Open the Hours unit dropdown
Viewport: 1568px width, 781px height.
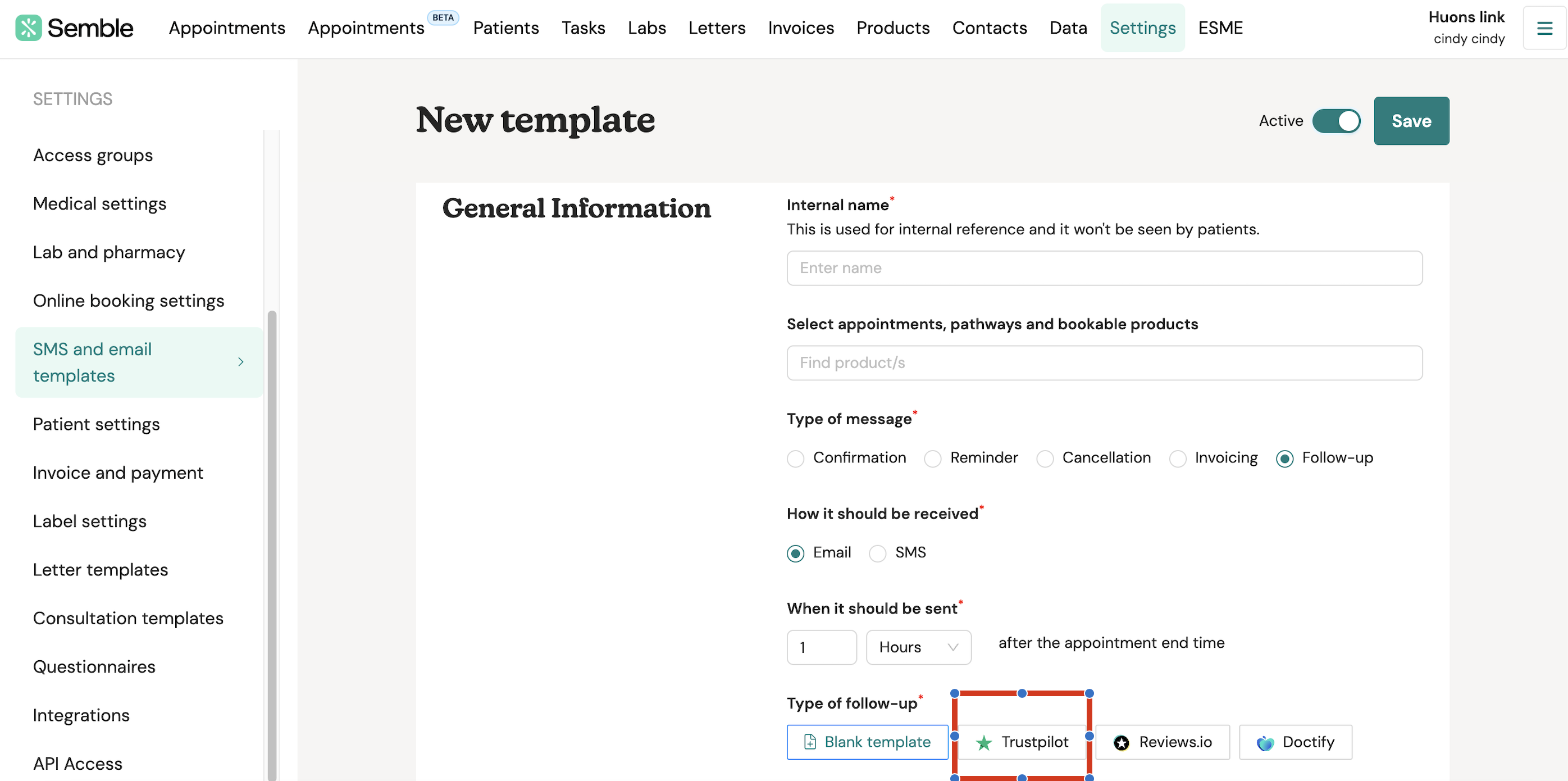pyautogui.click(x=918, y=647)
